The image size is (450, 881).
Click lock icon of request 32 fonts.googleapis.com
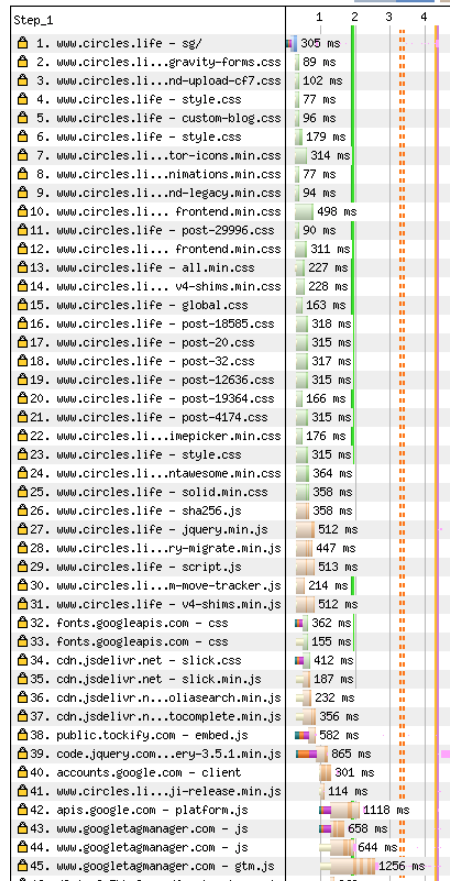click(22, 623)
